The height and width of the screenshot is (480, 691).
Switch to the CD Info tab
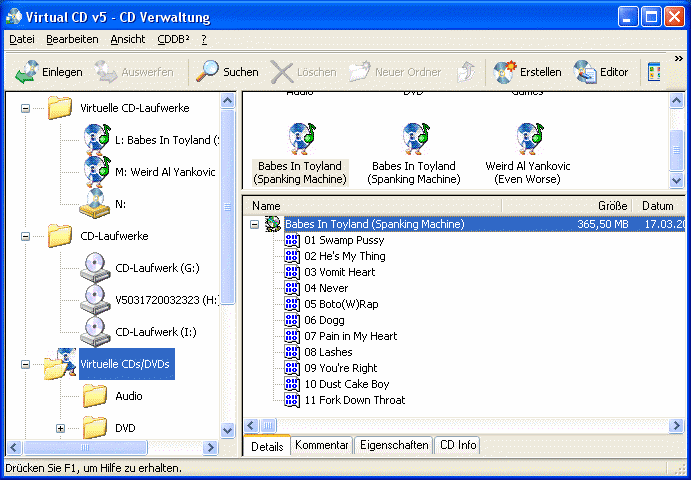[x=458, y=445]
